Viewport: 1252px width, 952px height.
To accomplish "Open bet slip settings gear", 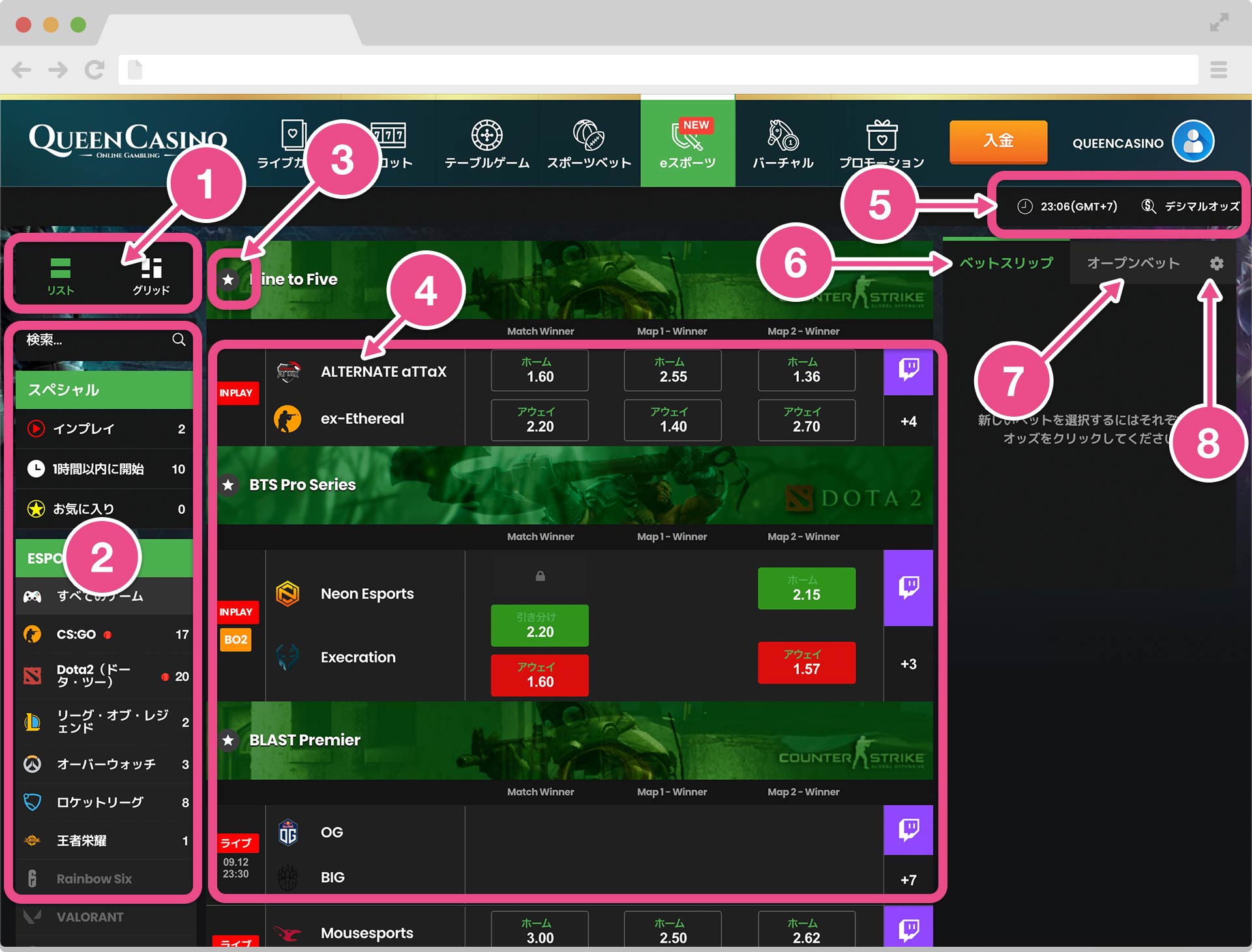I will point(1217,263).
